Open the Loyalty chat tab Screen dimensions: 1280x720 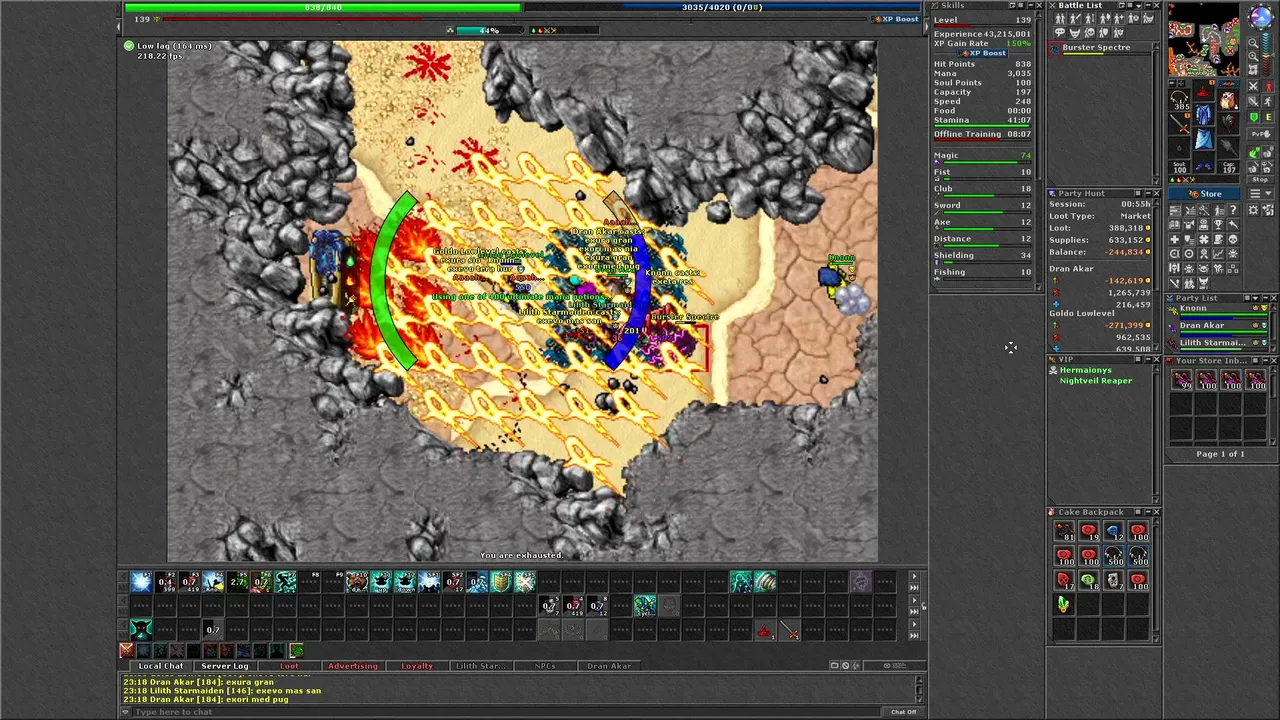pyautogui.click(x=417, y=666)
